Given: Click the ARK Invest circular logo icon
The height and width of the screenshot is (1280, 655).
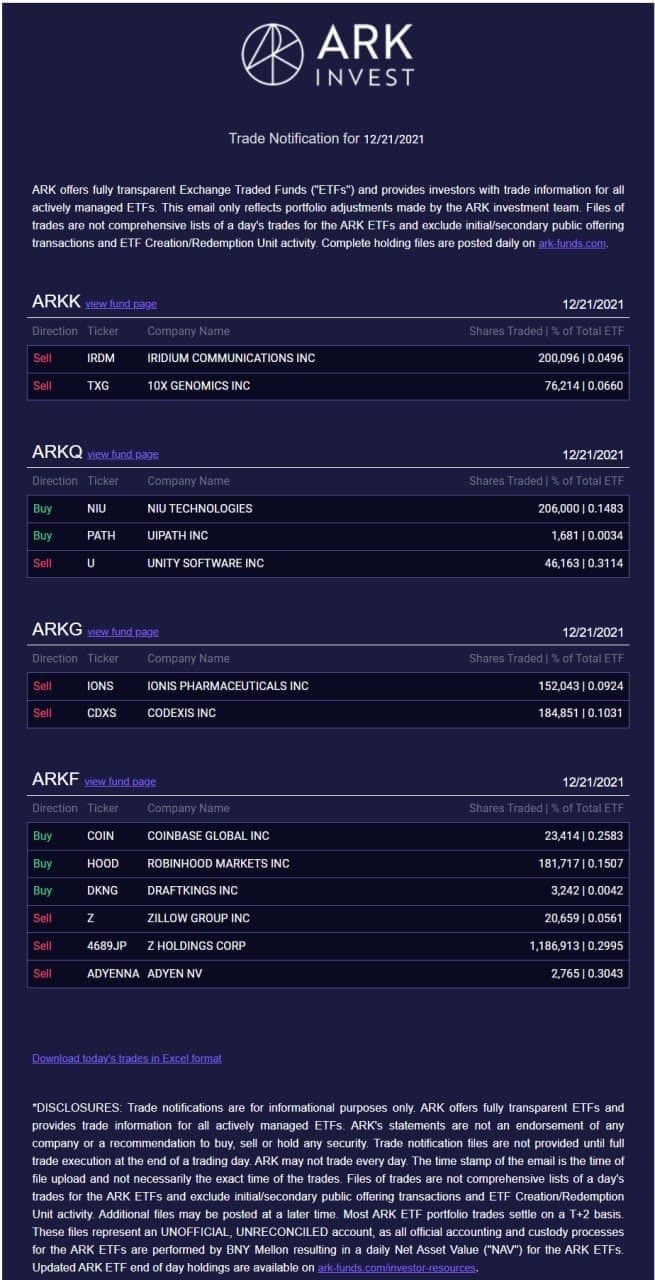Looking at the screenshot, I should coord(273,54).
